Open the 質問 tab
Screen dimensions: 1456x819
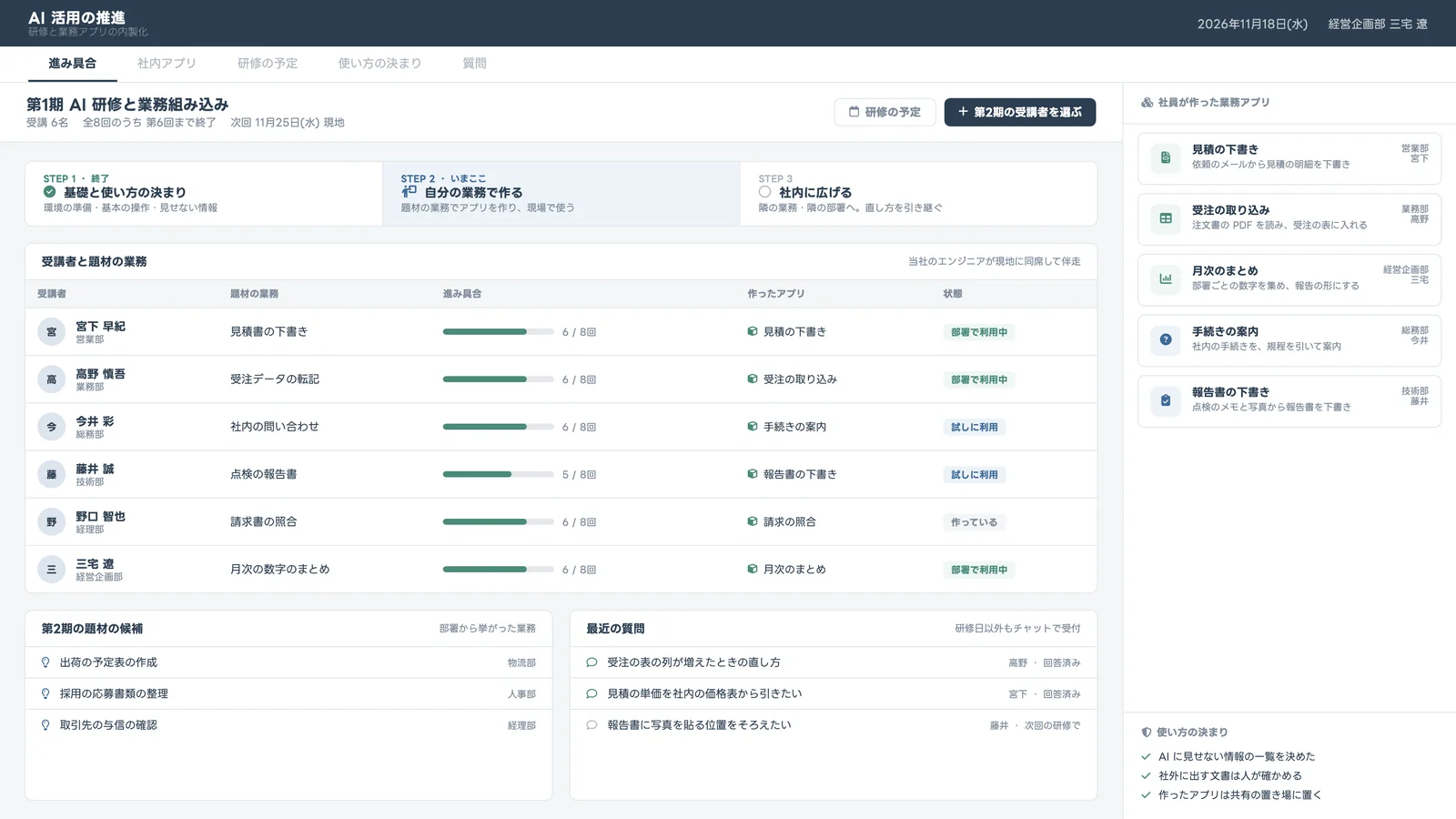pos(474,64)
